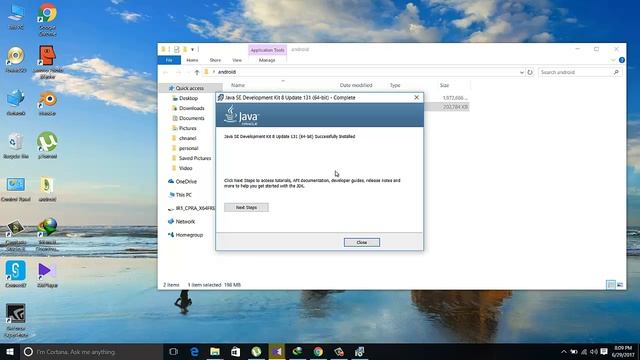This screenshot has height=360, width=640.
Task: Open Chrome from the taskbar
Action: coord(318,351)
